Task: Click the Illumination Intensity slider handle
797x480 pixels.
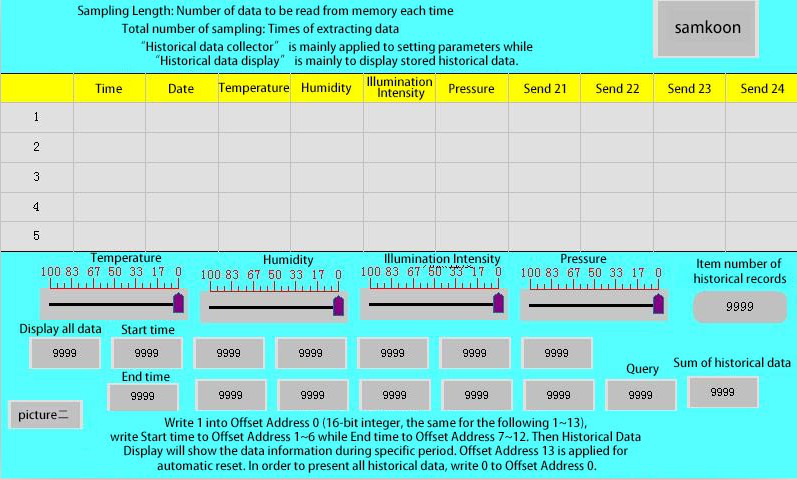Action: click(x=498, y=303)
